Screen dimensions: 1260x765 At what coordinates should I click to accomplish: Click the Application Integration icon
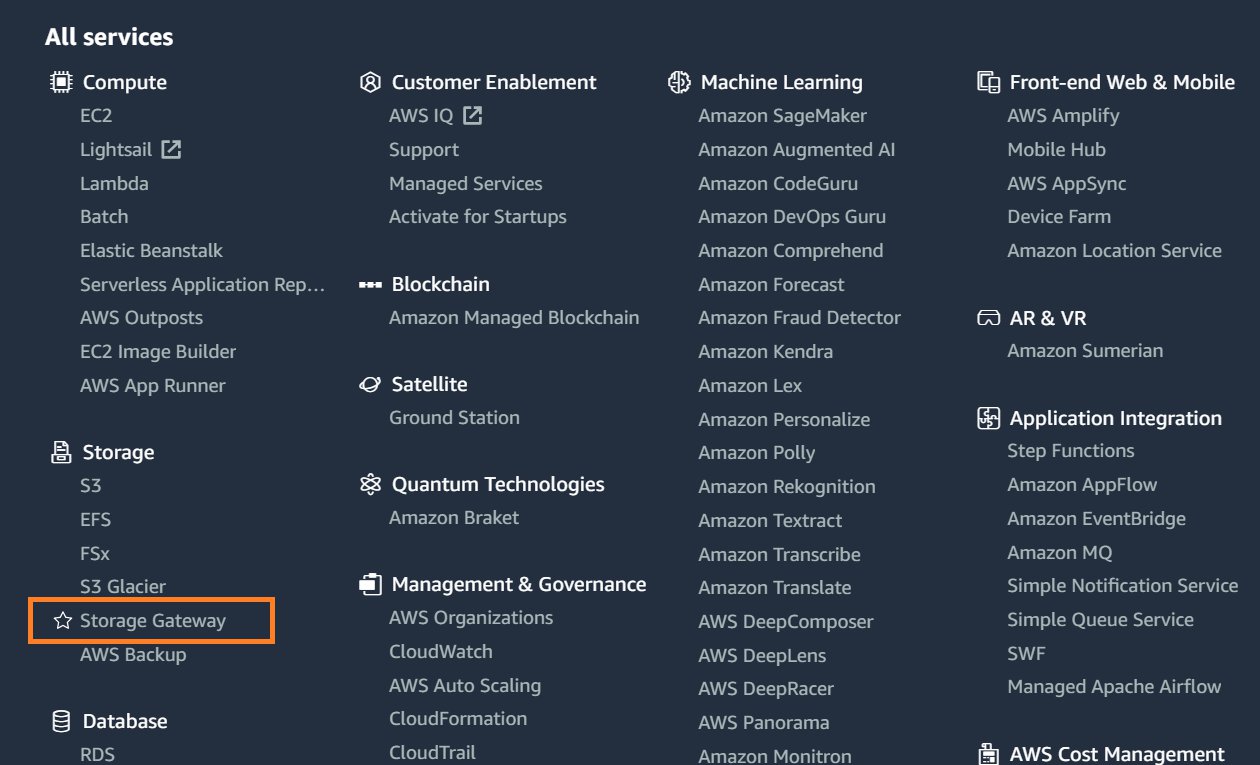click(x=988, y=418)
